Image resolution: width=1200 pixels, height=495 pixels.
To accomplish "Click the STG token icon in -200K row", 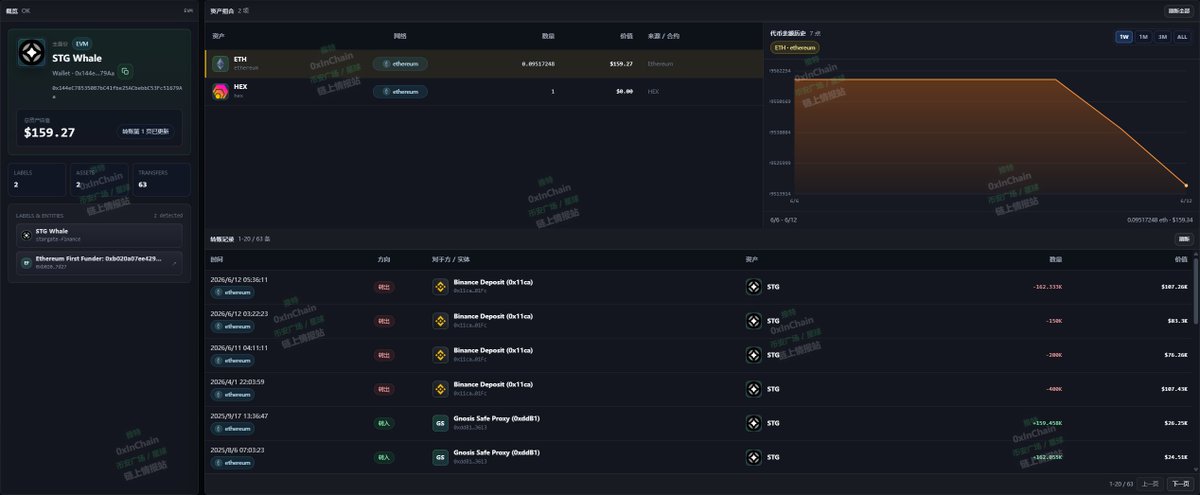I will tap(754, 355).
